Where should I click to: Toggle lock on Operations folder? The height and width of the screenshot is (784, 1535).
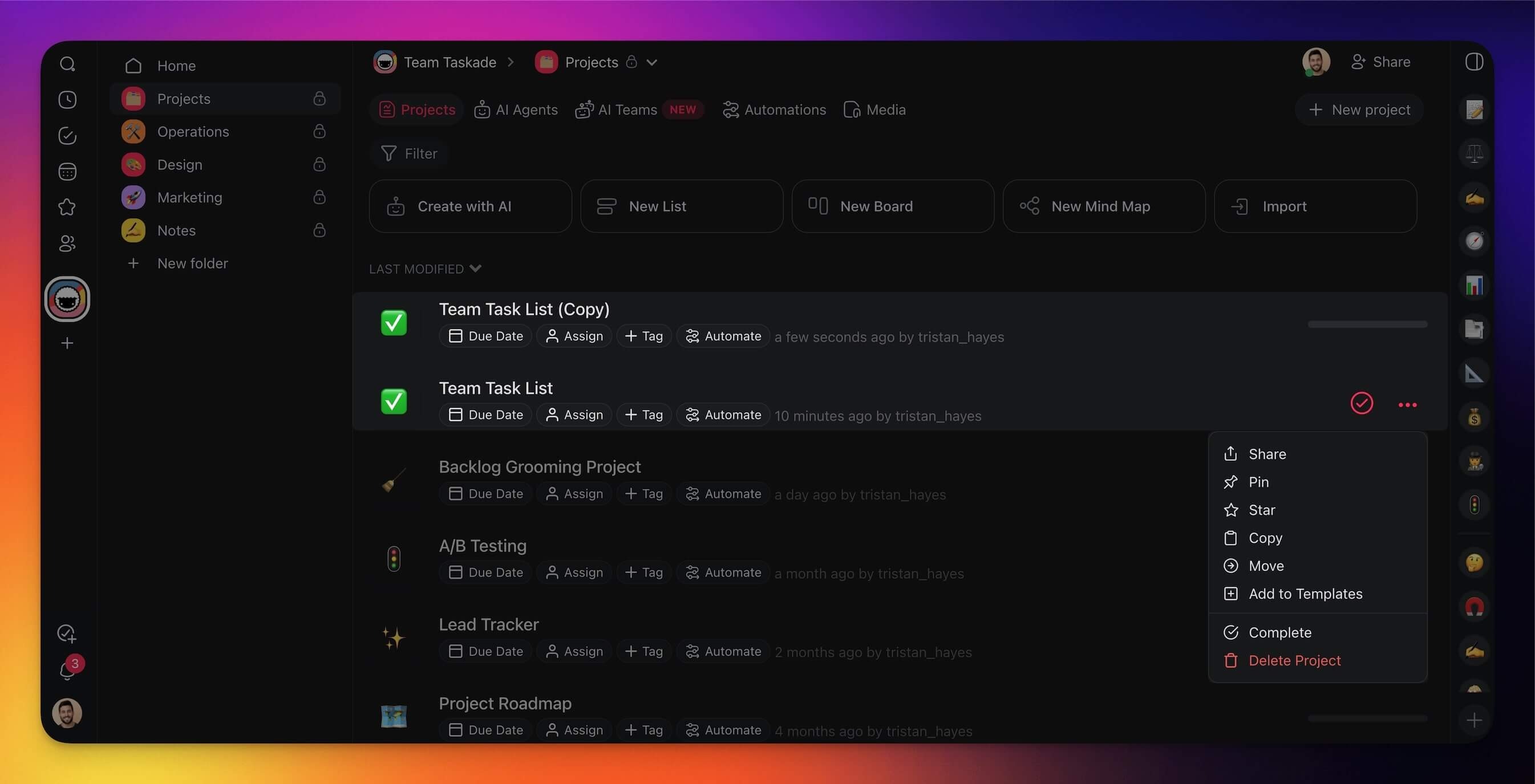click(319, 131)
